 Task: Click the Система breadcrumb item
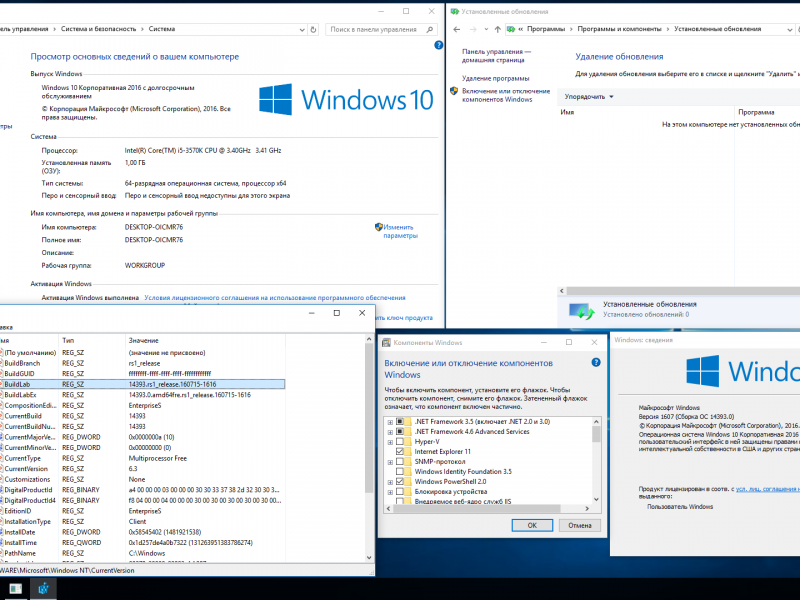pos(162,29)
